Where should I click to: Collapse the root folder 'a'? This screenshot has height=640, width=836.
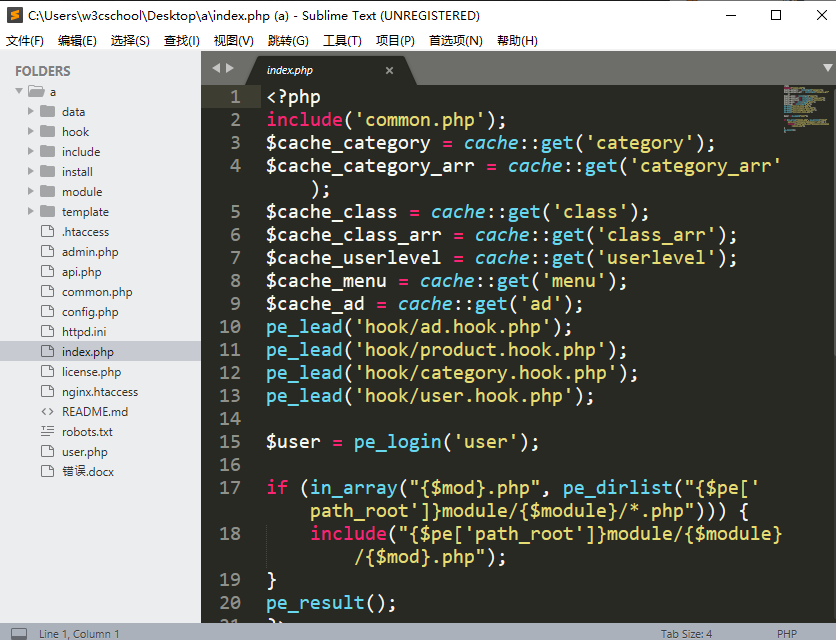point(19,91)
